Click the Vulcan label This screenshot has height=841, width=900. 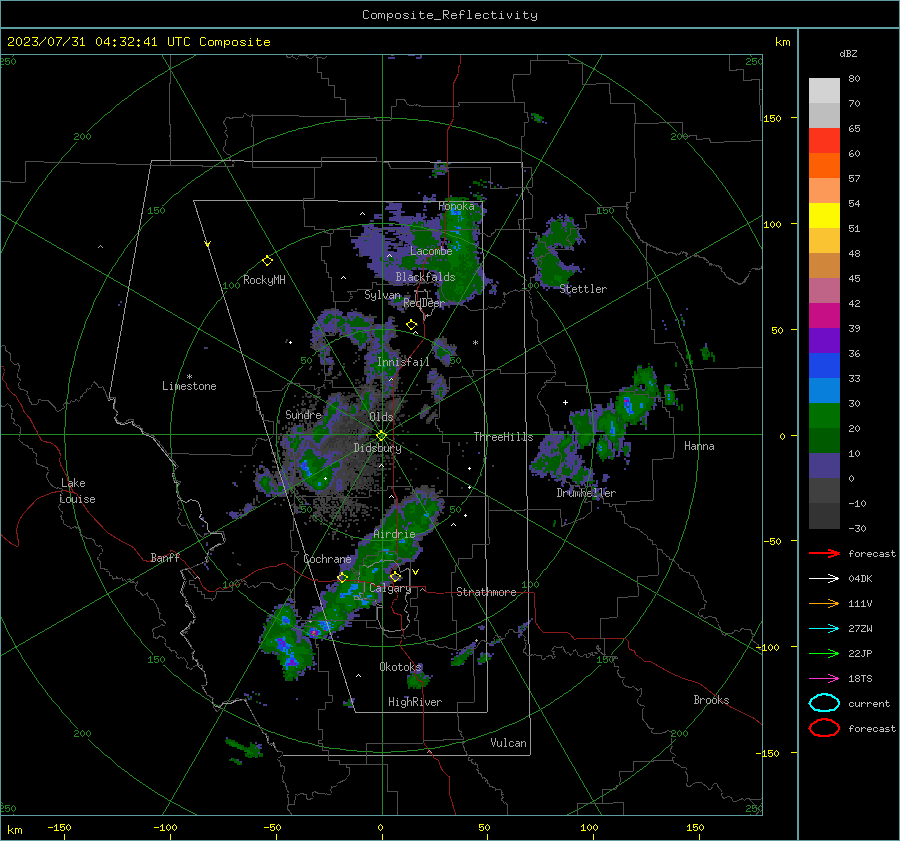click(x=509, y=743)
